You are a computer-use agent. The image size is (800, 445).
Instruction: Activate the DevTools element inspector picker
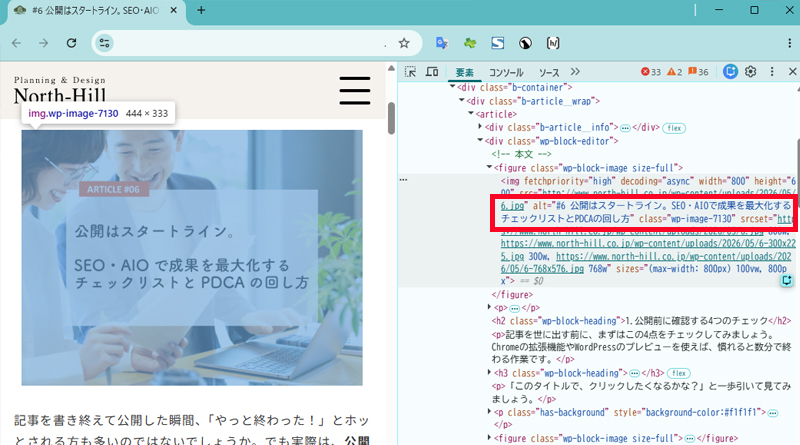click(410, 72)
